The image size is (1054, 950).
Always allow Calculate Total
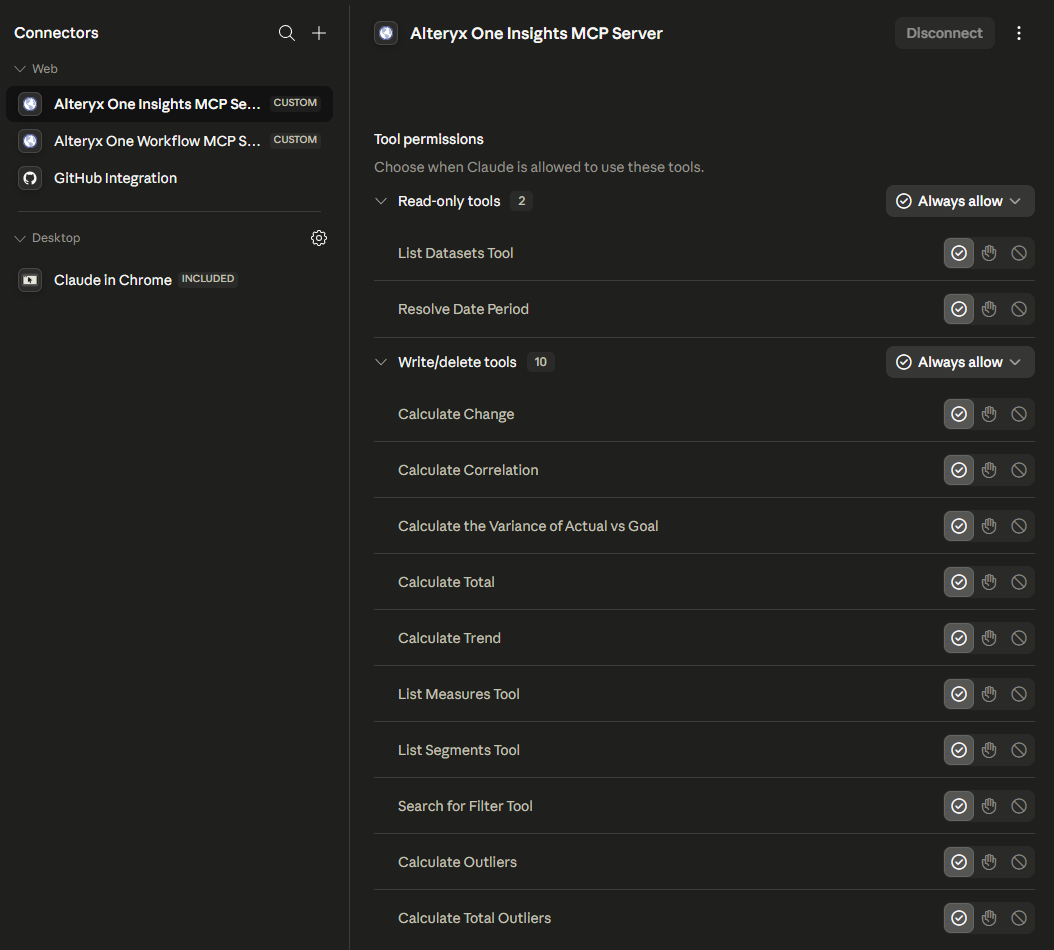point(959,582)
